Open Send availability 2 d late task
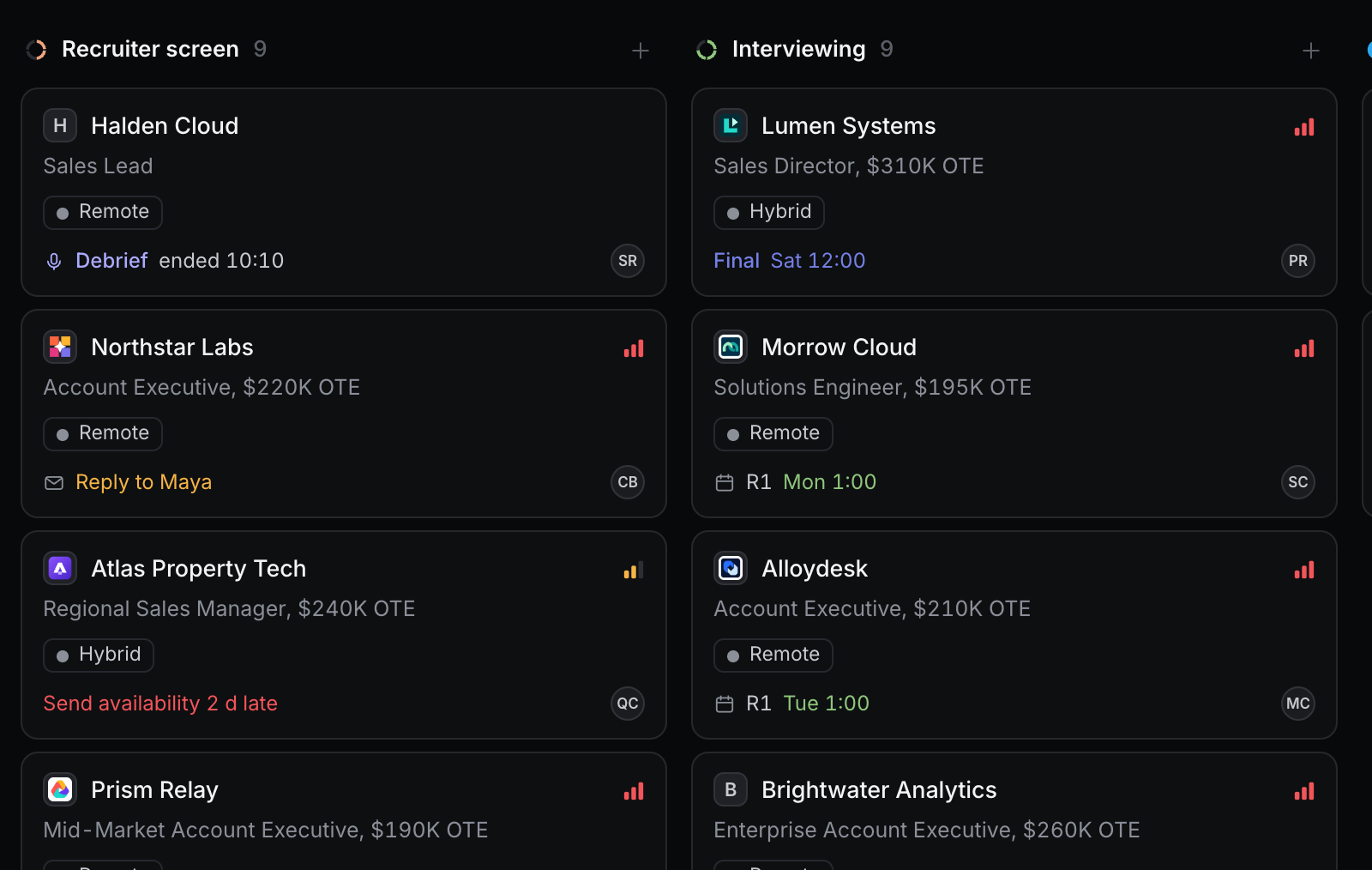Image resolution: width=1372 pixels, height=870 pixels. click(160, 704)
